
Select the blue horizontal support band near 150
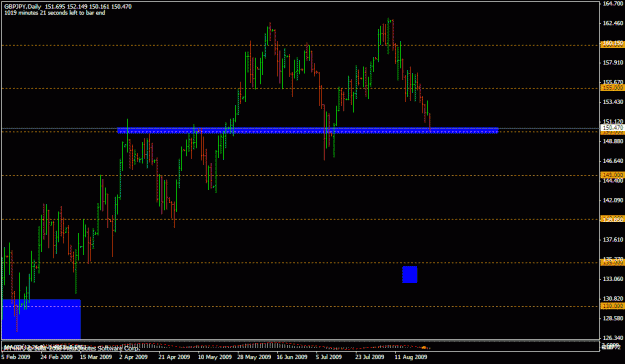[307, 130]
